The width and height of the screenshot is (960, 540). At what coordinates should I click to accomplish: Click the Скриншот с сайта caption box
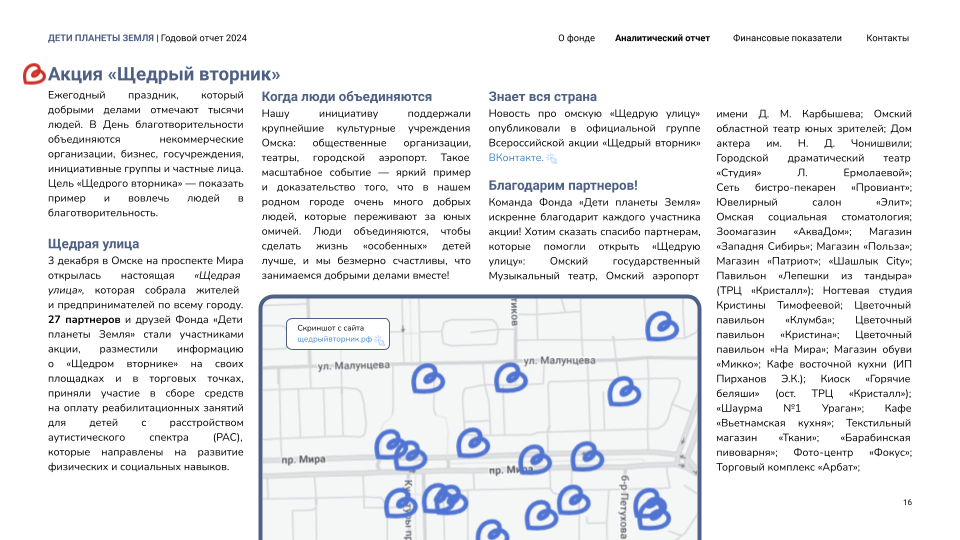click(338, 334)
